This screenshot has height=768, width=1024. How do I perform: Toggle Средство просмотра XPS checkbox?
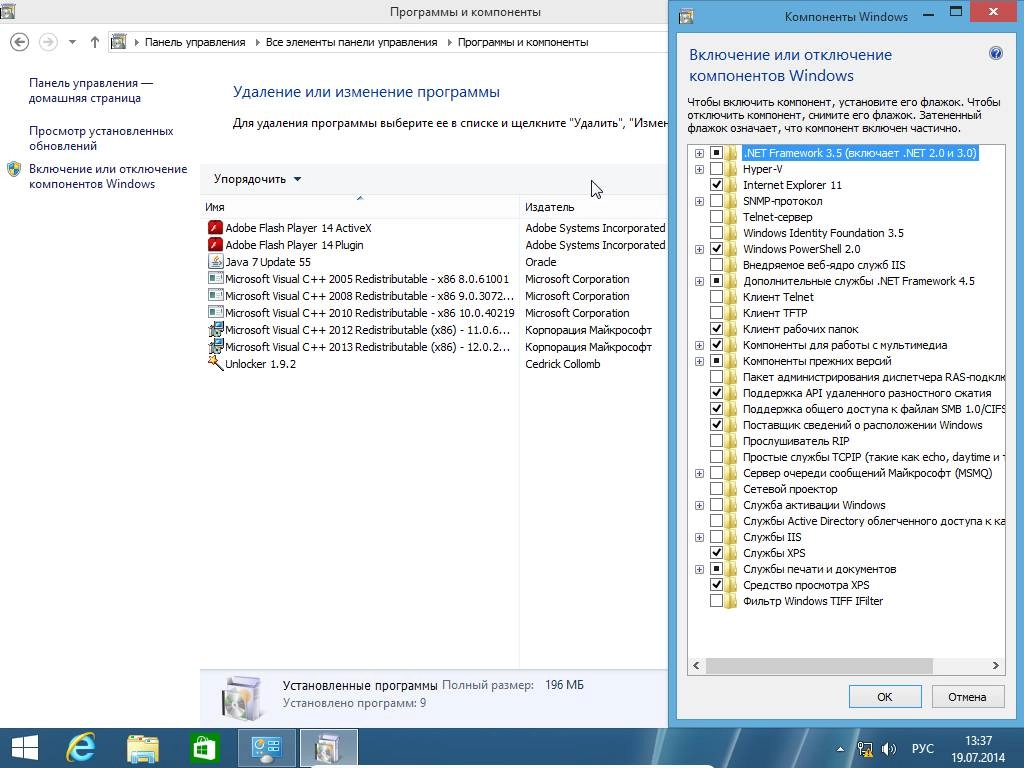click(716, 584)
